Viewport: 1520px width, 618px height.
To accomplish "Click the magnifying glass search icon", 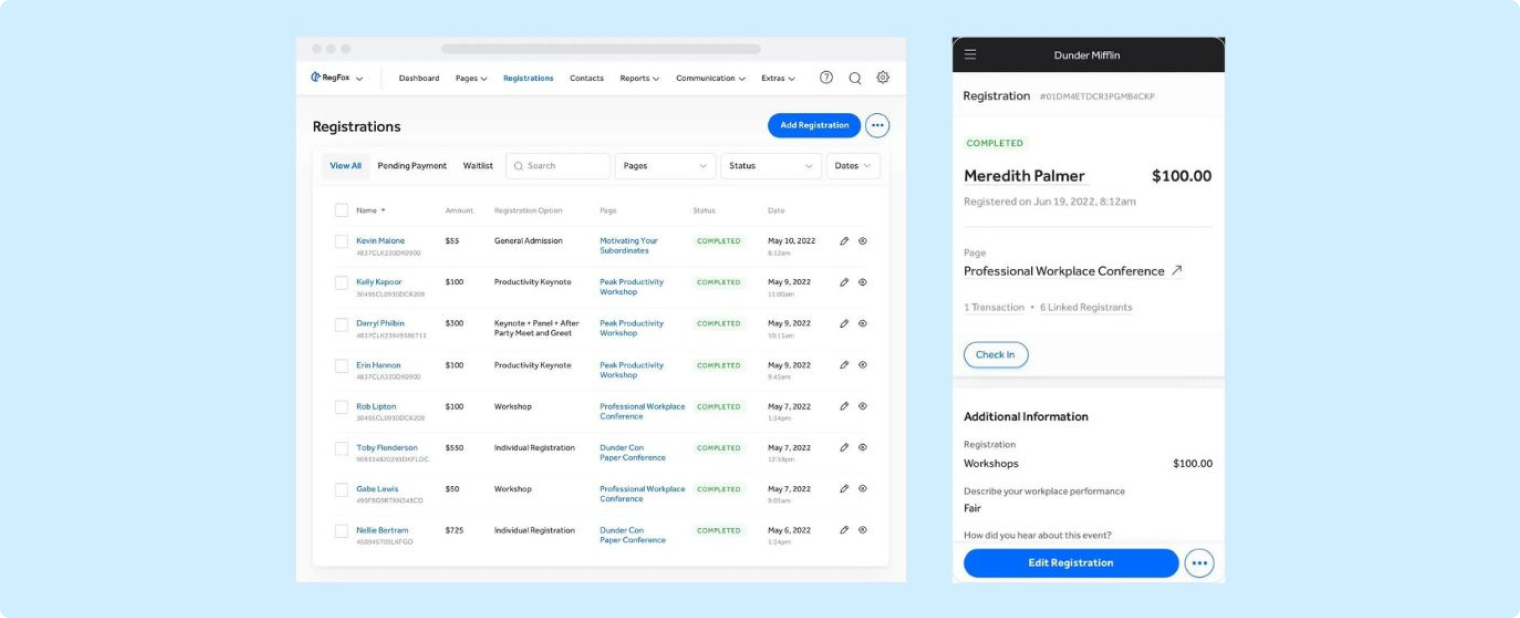I will [x=854, y=77].
